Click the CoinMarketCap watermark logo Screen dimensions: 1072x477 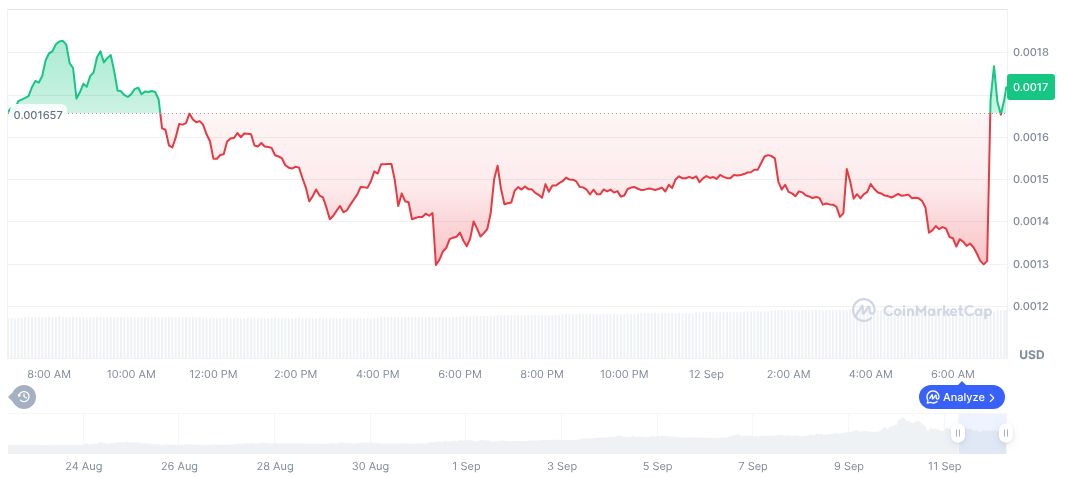[x=864, y=311]
